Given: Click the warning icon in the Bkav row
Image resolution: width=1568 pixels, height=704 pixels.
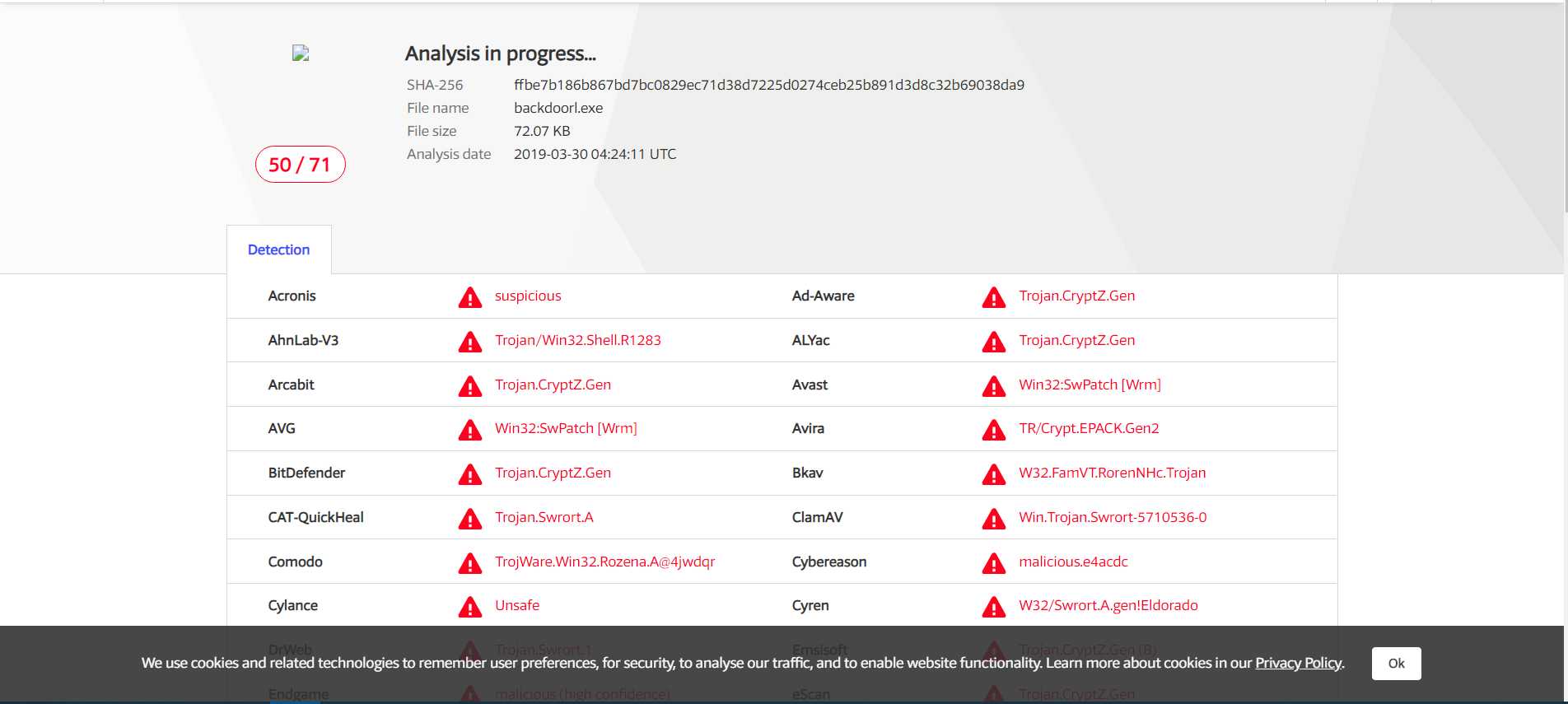Looking at the screenshot, I should pyautogui.click(x=993, y=474).
